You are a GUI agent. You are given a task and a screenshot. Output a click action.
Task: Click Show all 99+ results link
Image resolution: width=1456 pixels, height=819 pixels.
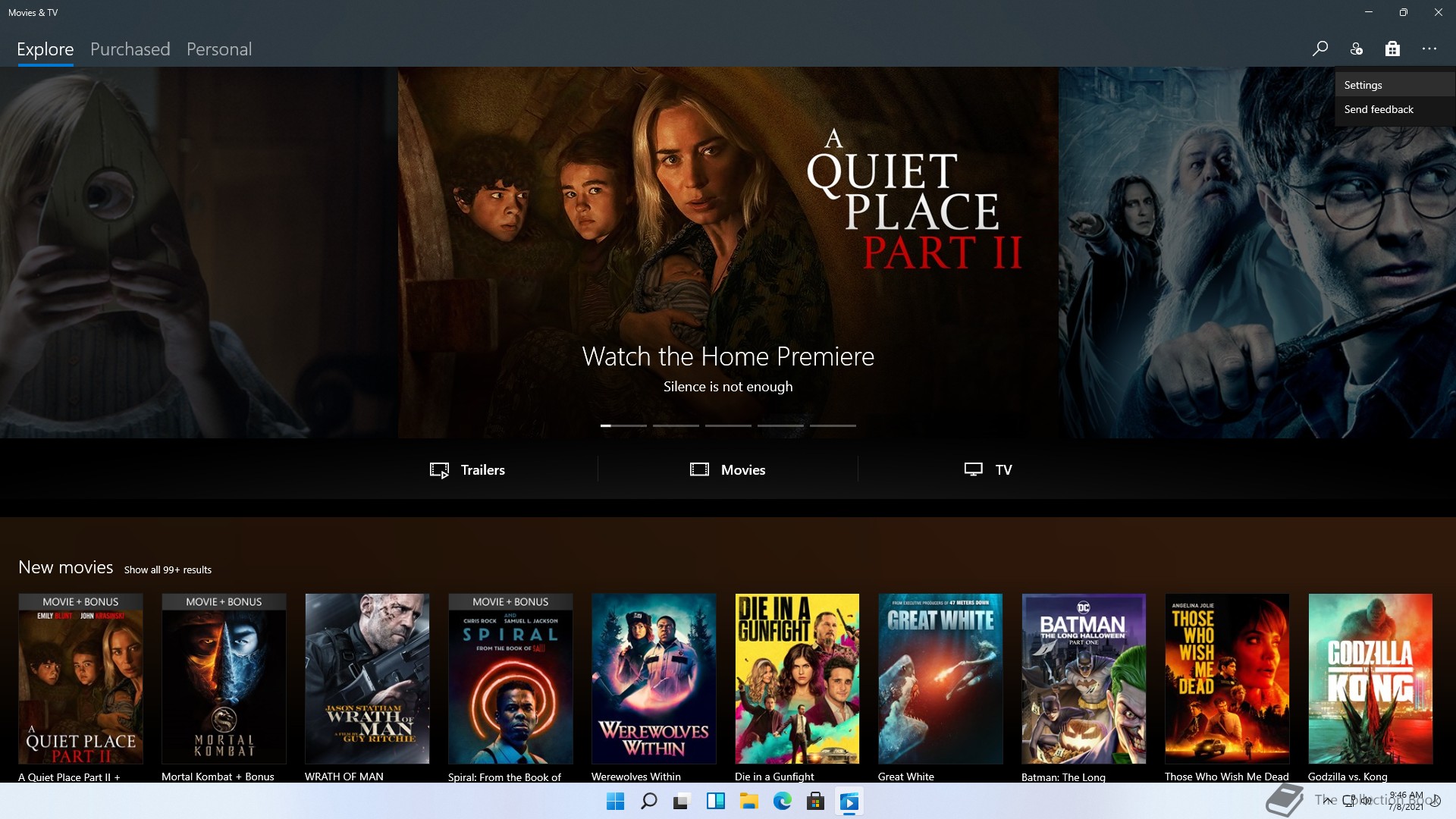168,570
